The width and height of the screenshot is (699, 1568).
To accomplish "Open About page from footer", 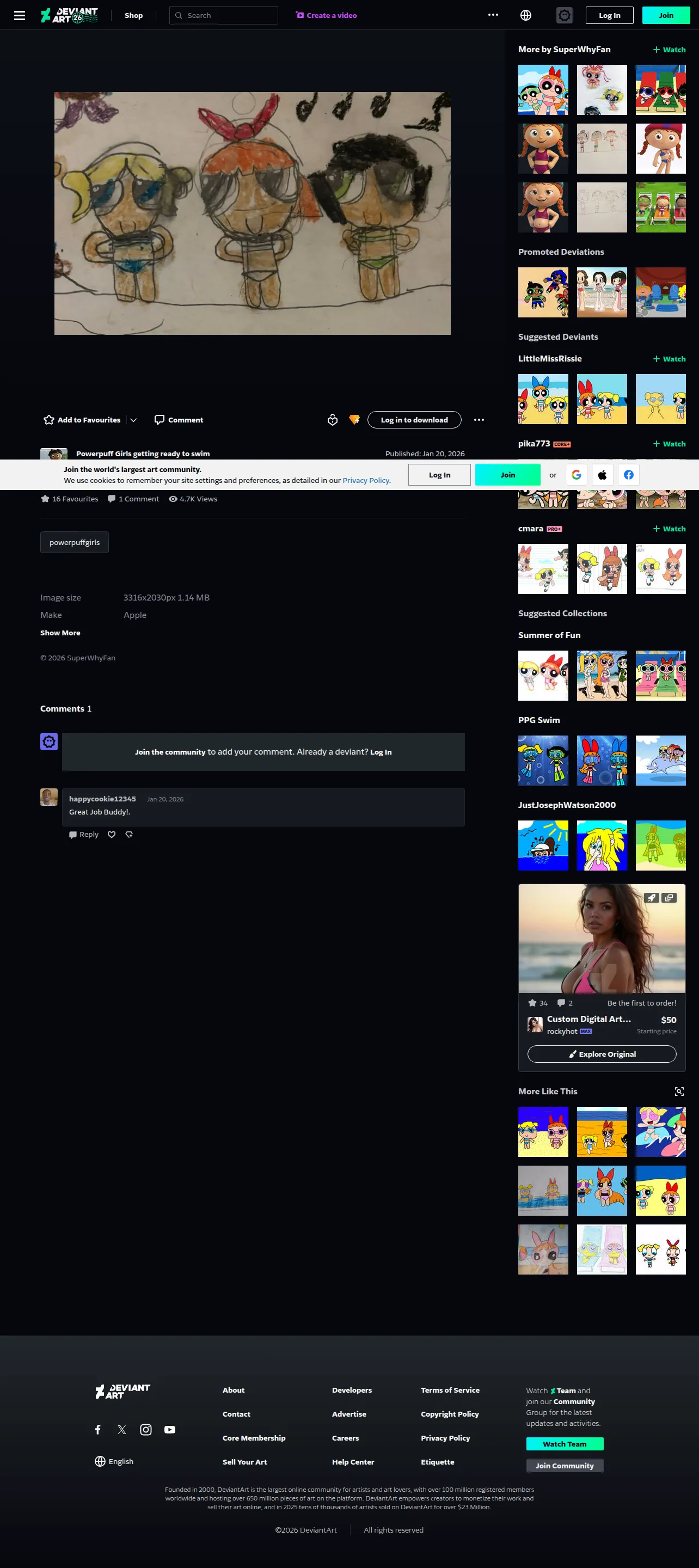I will tap(234, 1391).
